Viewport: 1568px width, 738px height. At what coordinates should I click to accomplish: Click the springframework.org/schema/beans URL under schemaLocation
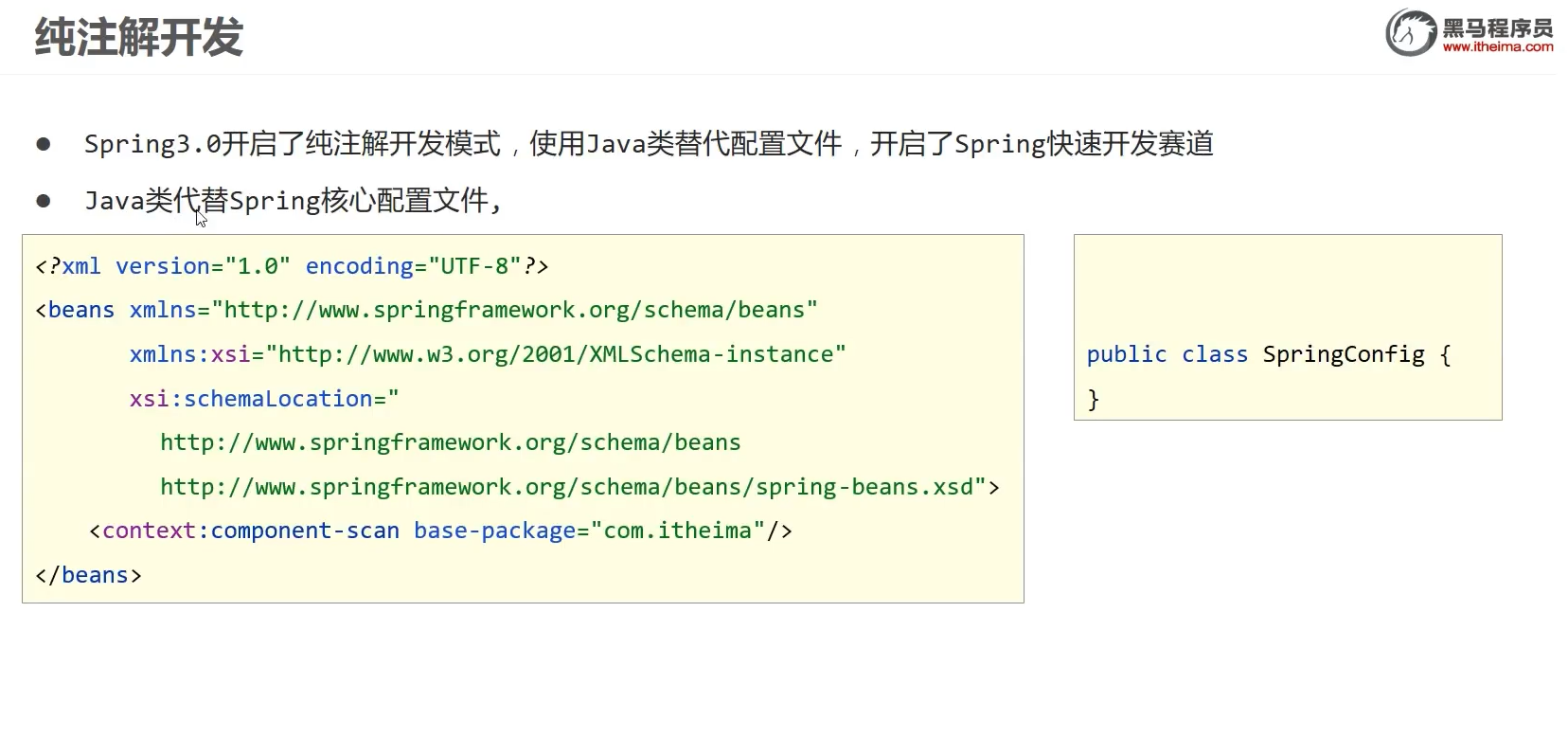tap(450, 442)
